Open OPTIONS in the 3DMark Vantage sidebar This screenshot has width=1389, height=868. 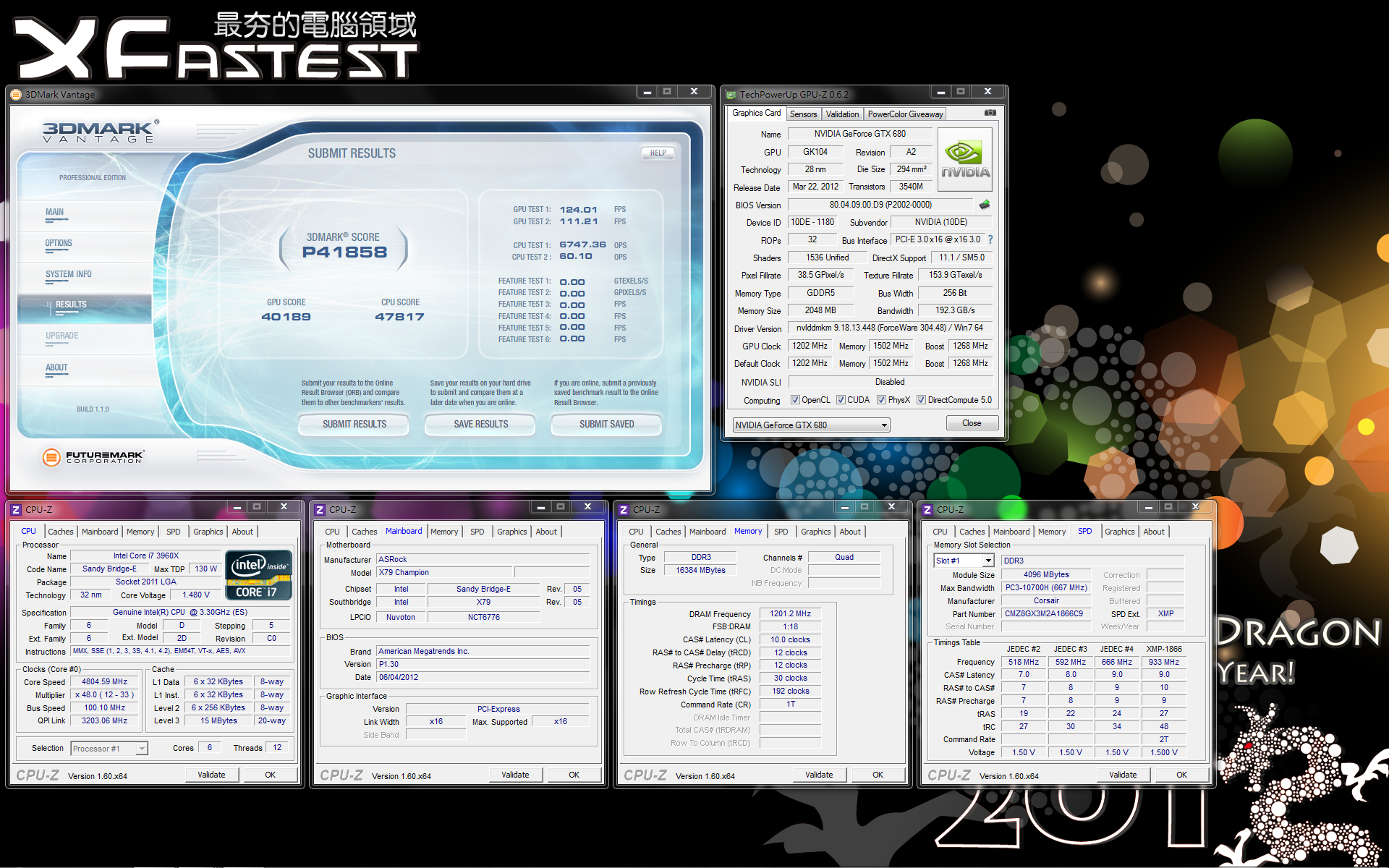click(59, 244)
